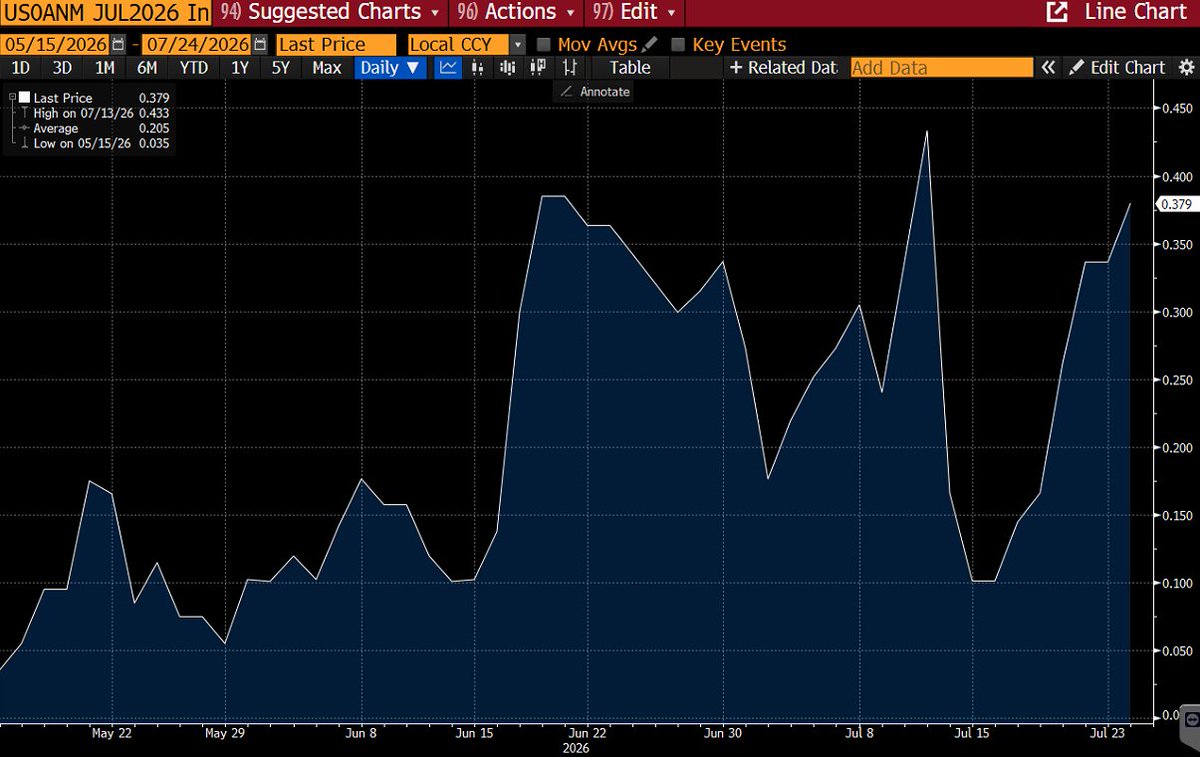Select the volume-style bar chart icon
1200x757 pixels.
[x=509, y=67]
